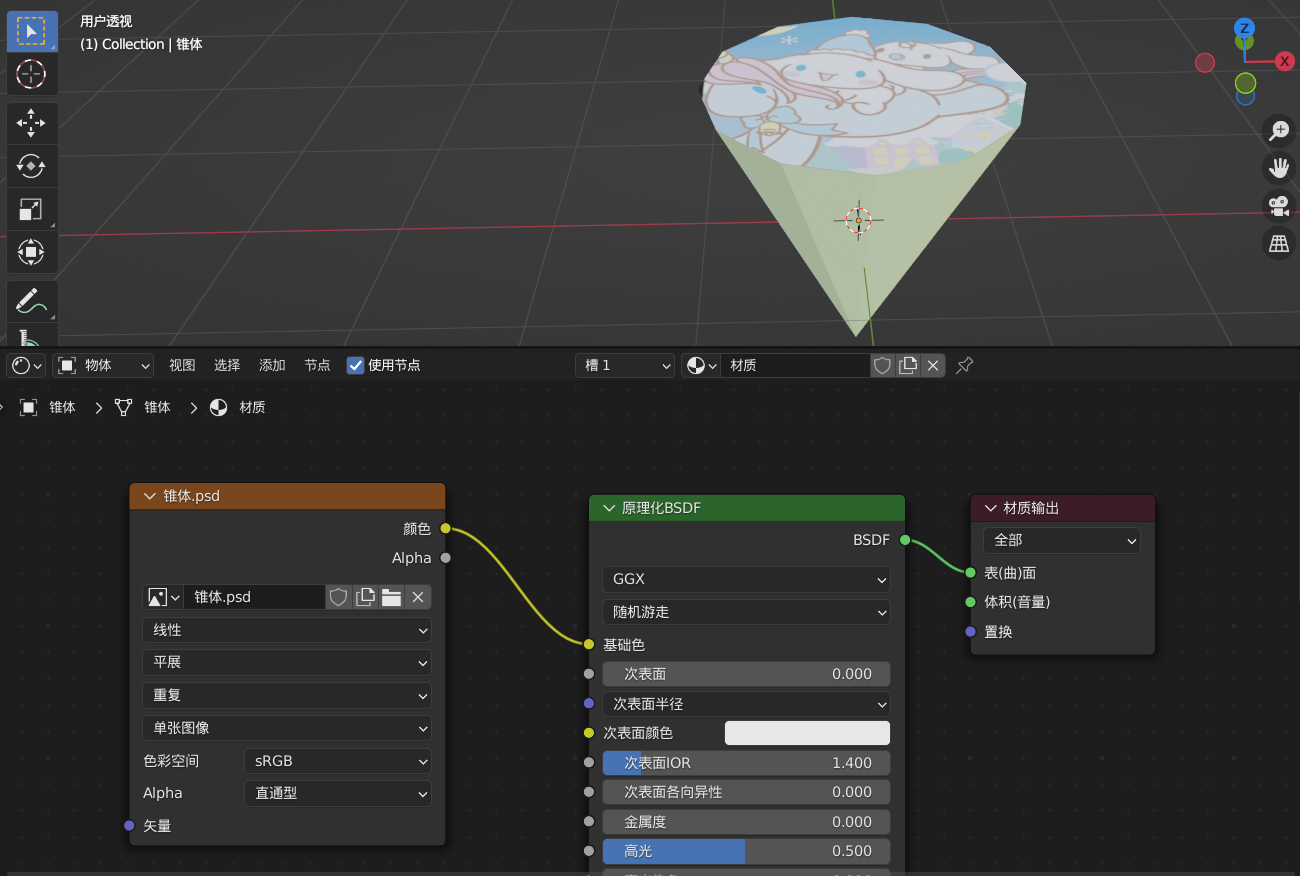The width and height of the screenshot is (1300, 876).
Task: Open the 槽 1 slot dropdown
Action: tap(625, 365)
